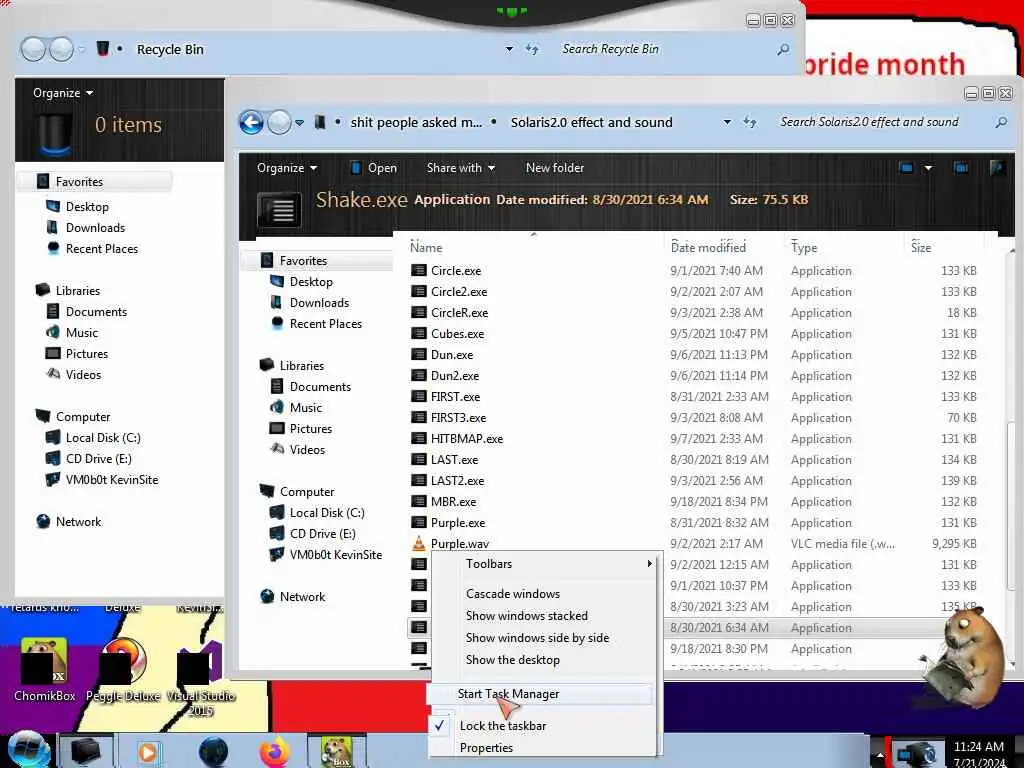Open Music library in Solaris2.0 window sidebar
The image size is (1024, 768).
coord(306,408)
